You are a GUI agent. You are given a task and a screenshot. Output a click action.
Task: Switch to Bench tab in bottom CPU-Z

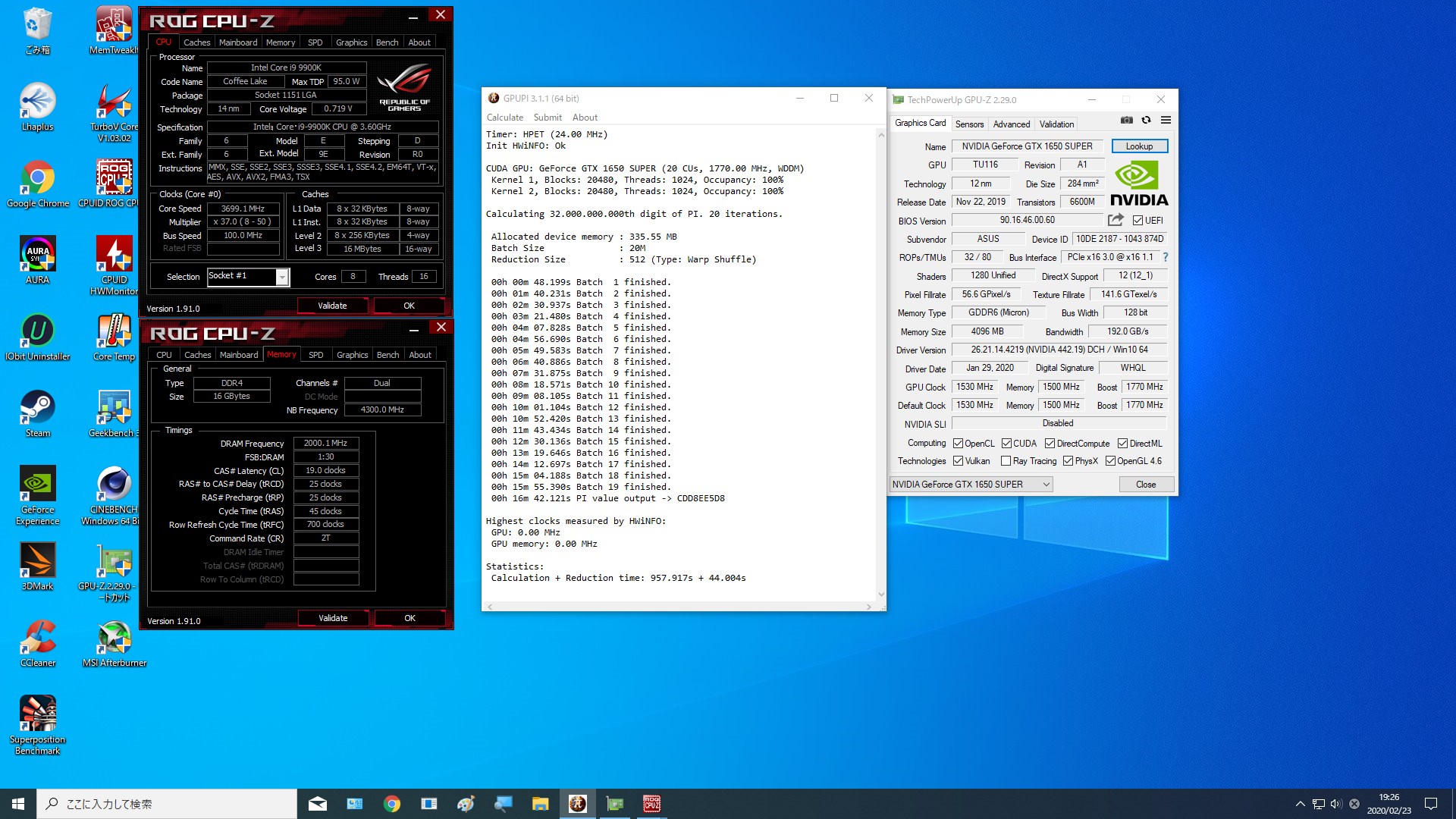pos(388,355)
